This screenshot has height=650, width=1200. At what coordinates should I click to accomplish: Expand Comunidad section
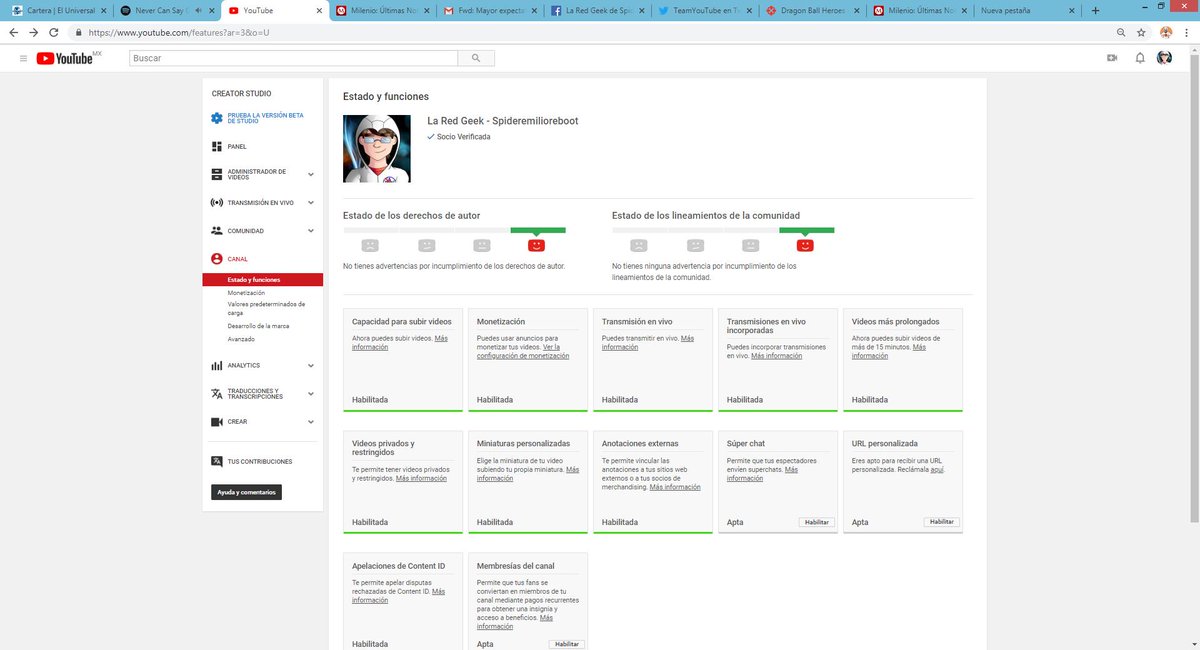(x=311, y=230)
